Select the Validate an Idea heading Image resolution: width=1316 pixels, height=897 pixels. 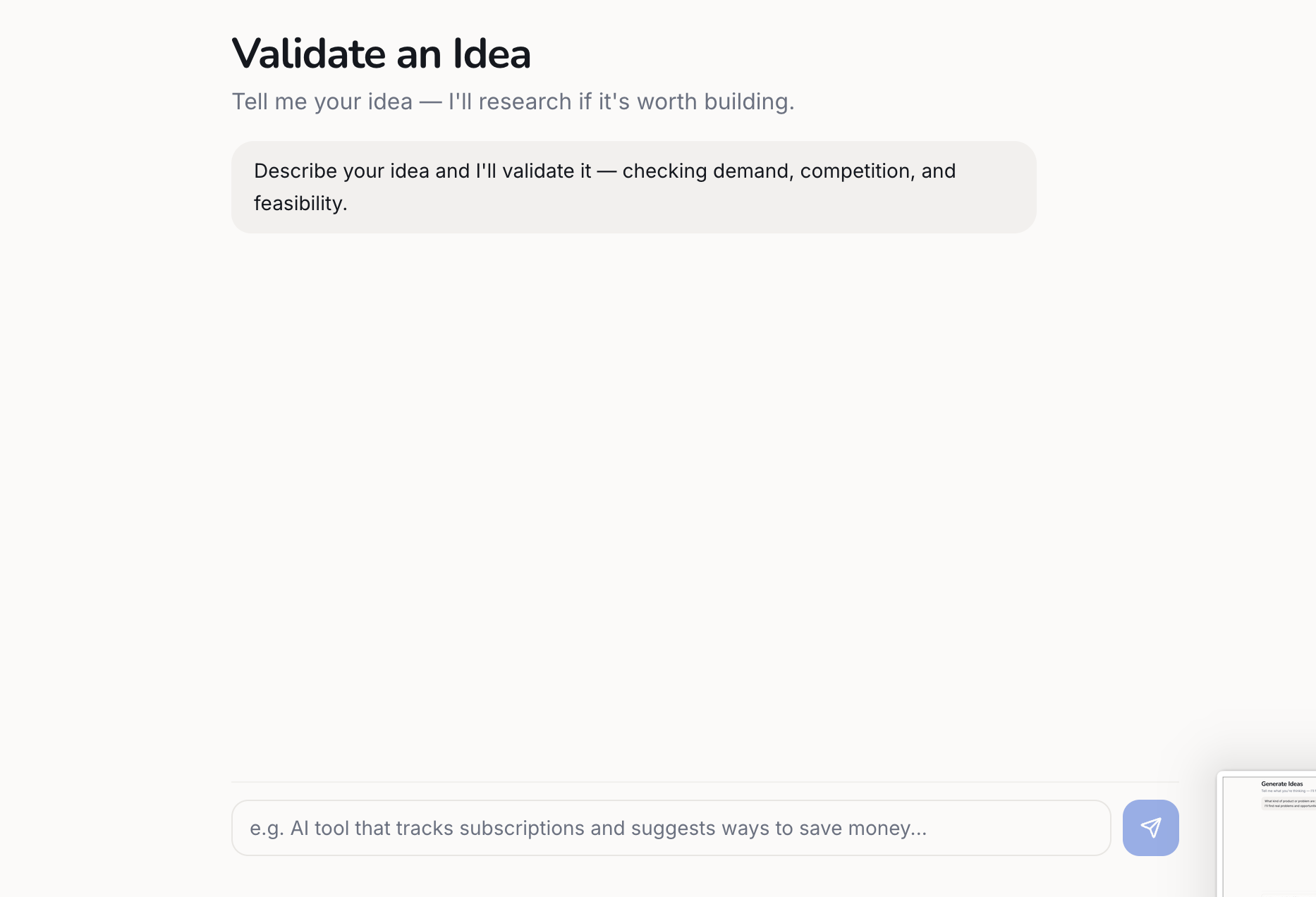tap(381, 52)
